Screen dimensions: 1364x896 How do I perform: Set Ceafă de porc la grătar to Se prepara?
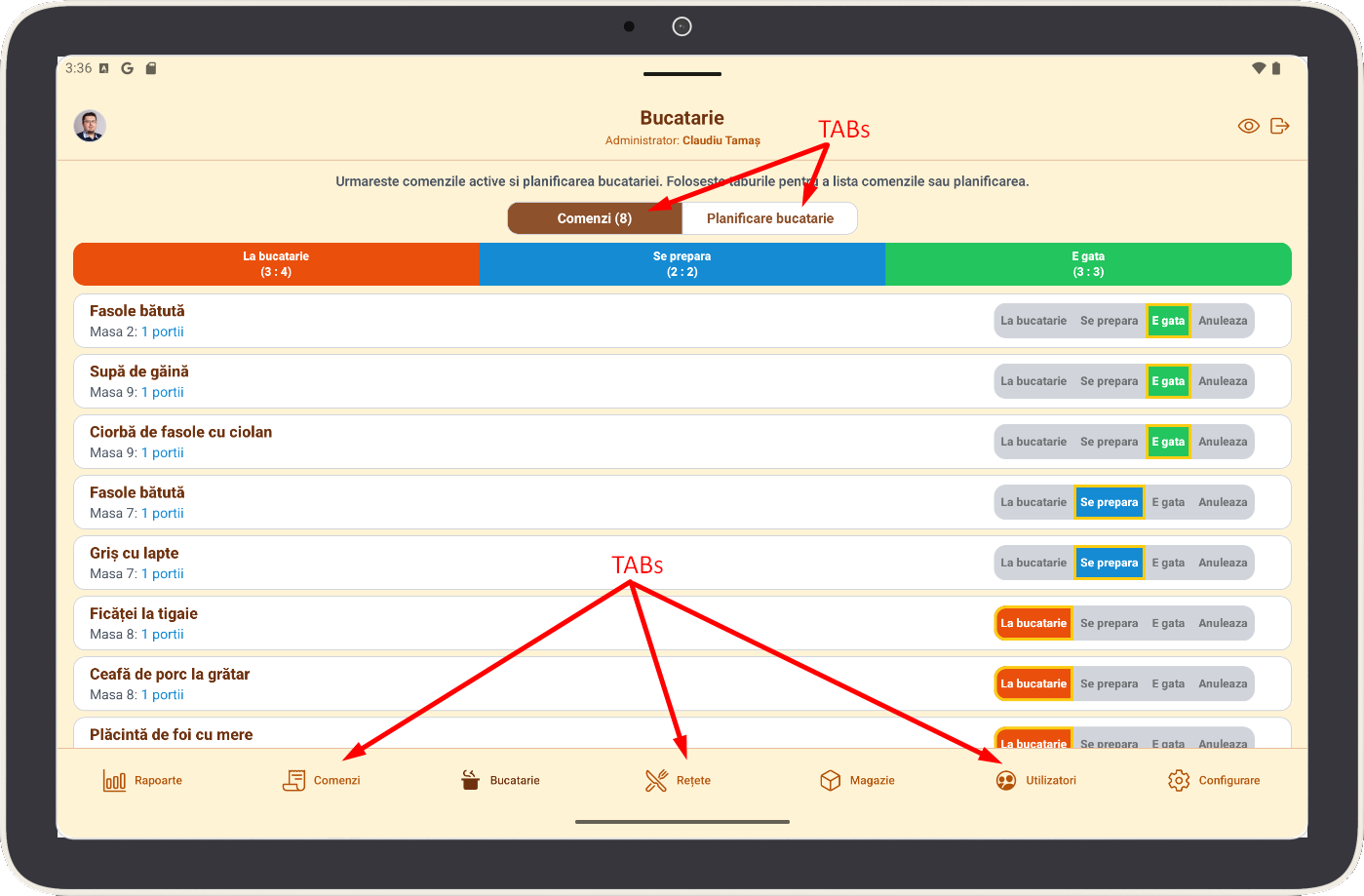[x=1109, y=683]
